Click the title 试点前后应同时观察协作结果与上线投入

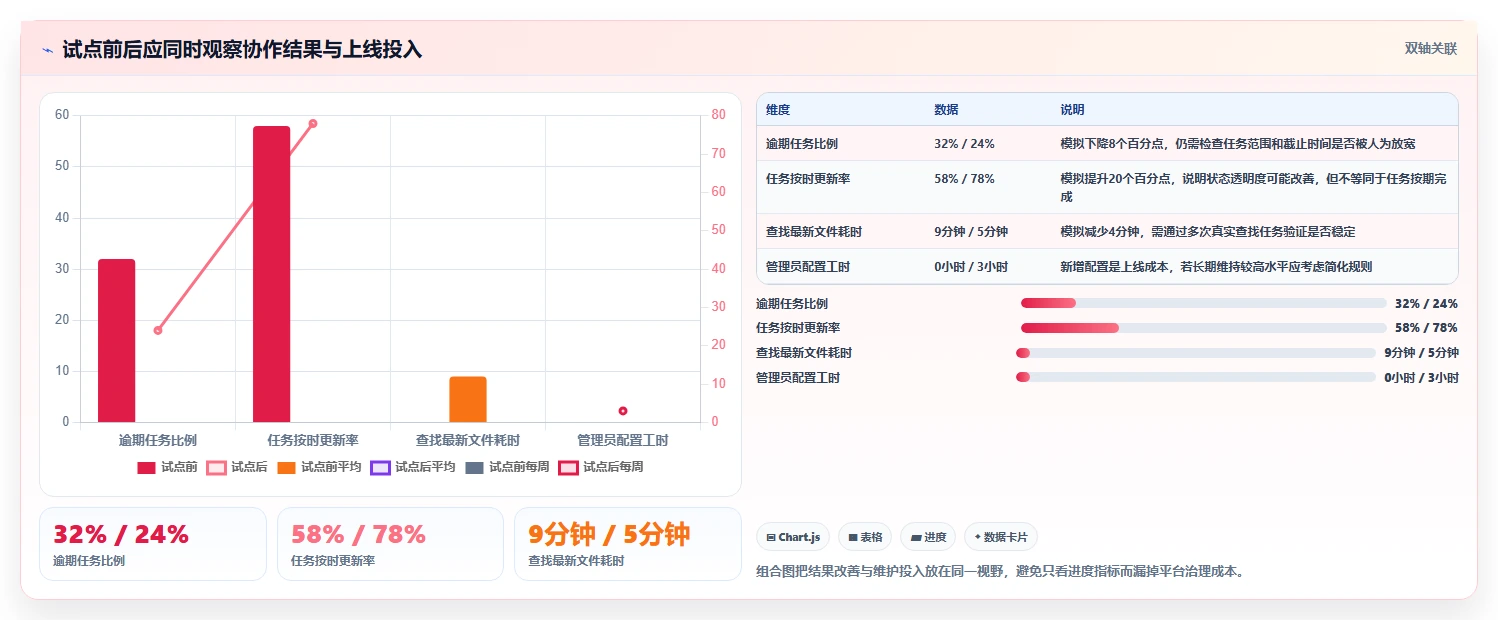tap(242, 50)
